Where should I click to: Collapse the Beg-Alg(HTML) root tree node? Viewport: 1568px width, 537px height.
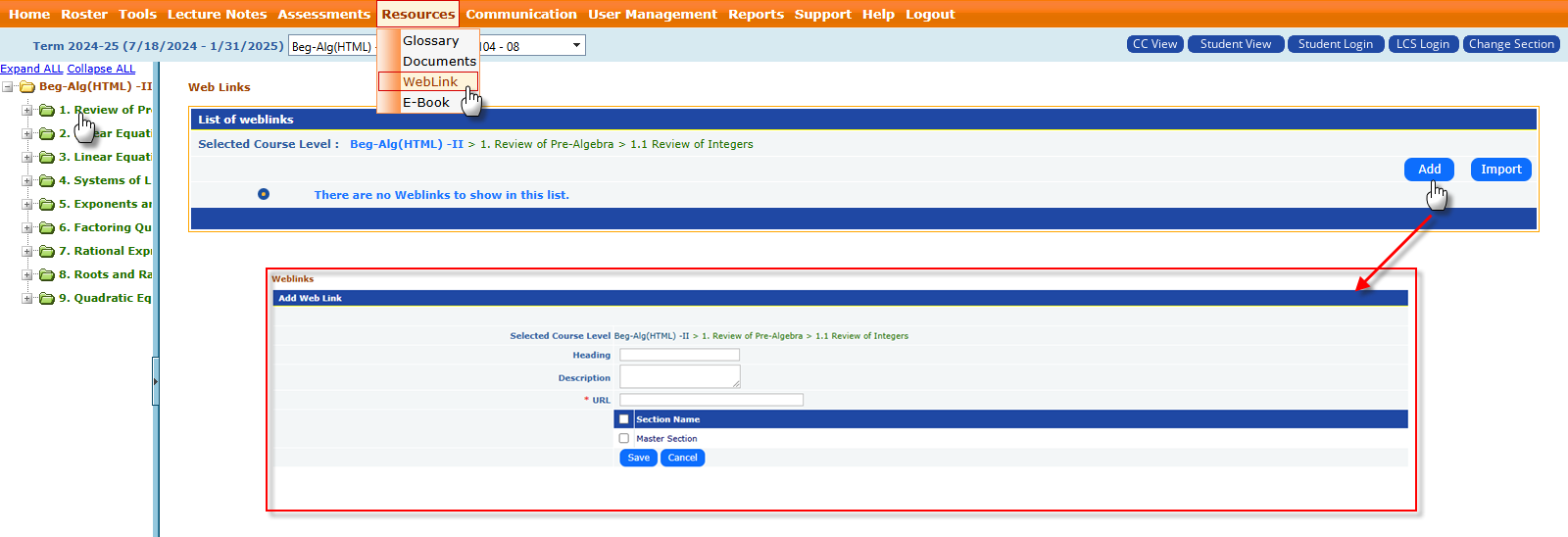coord(8,87)
